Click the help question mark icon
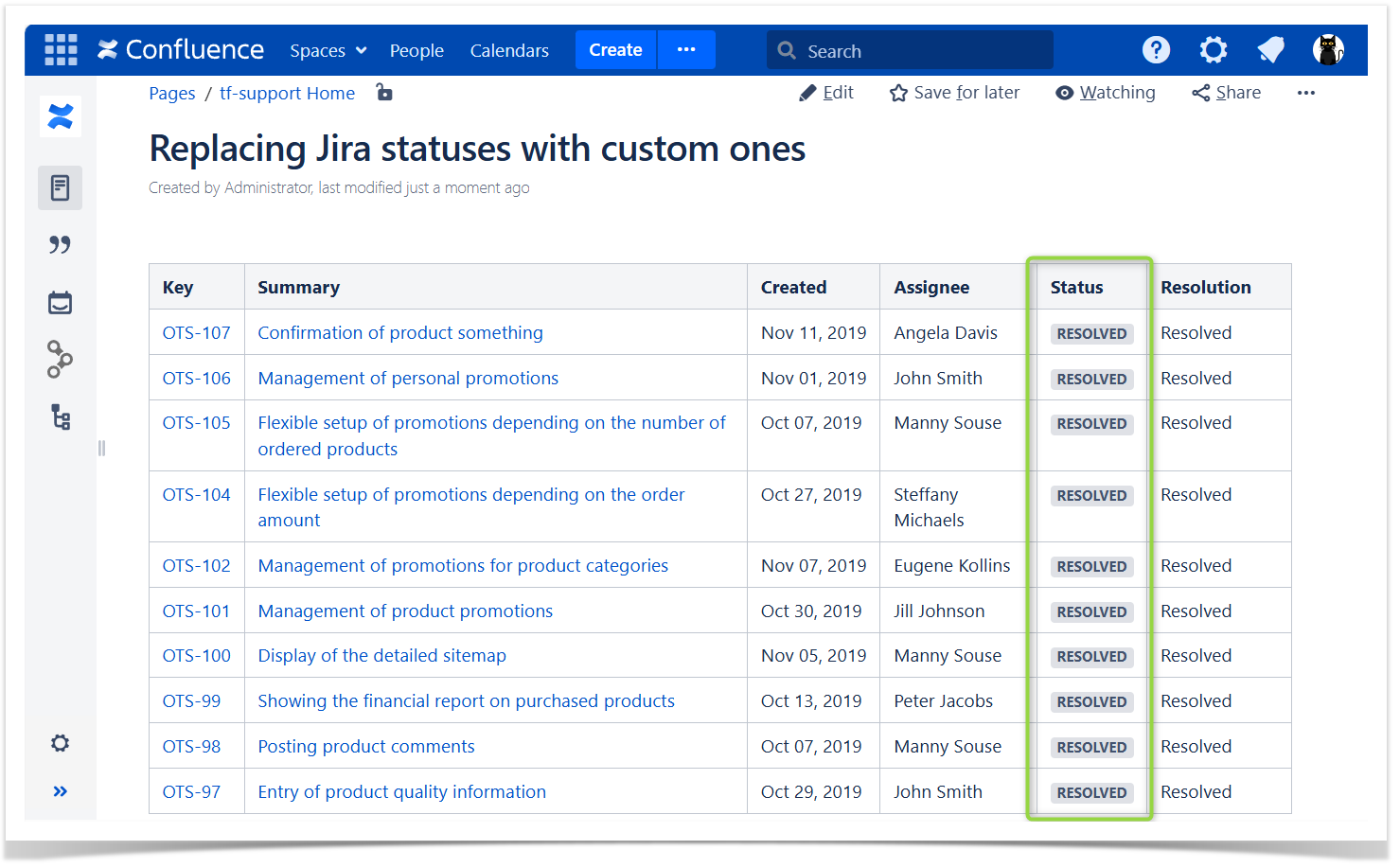This screenshot has width=1400, height=868. [x=1156, y=50]
